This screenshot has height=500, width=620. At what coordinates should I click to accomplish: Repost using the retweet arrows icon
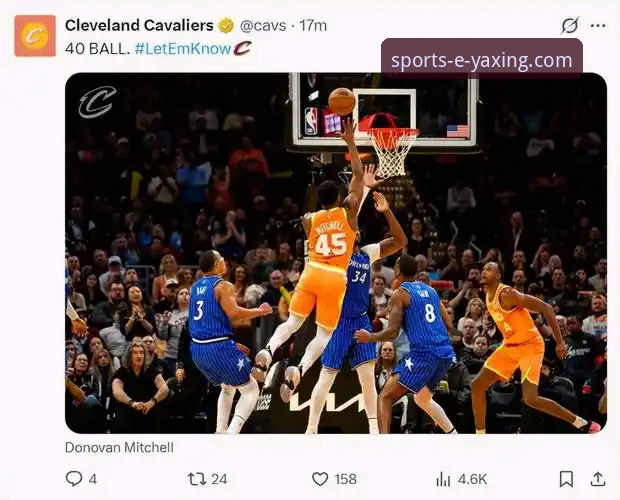point(196,479)
